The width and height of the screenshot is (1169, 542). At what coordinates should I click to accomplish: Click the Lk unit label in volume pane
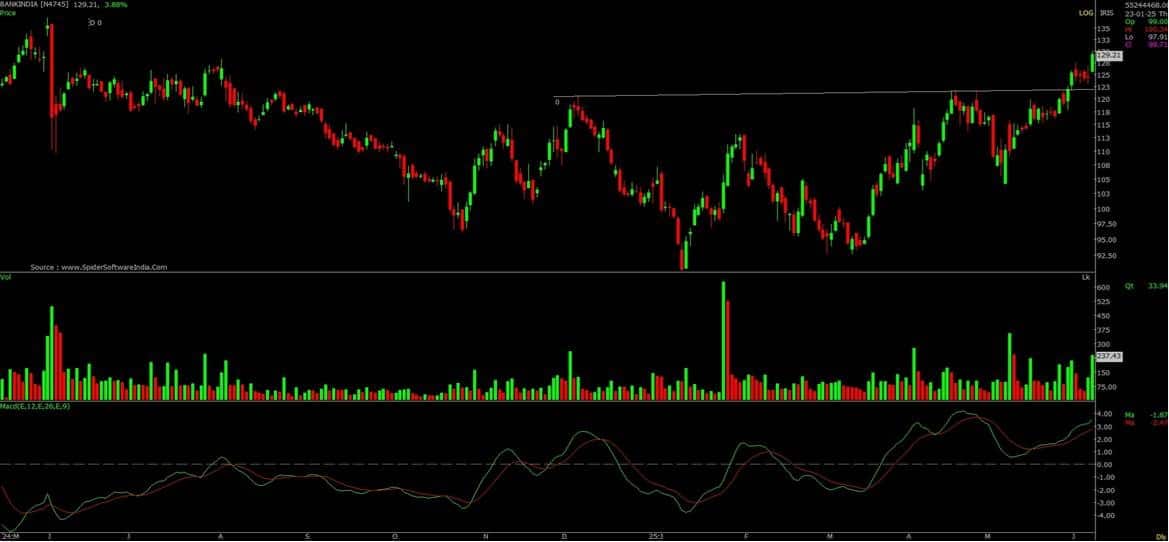[1085, 276]
